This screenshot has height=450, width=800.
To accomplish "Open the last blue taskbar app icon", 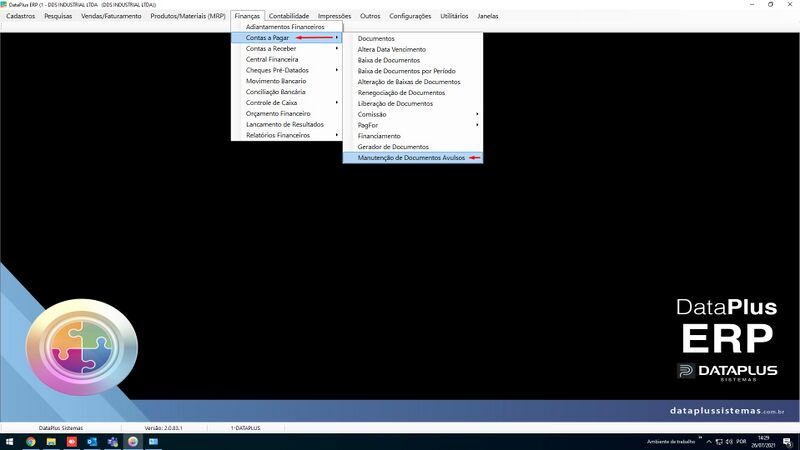I will click(153, 442).
